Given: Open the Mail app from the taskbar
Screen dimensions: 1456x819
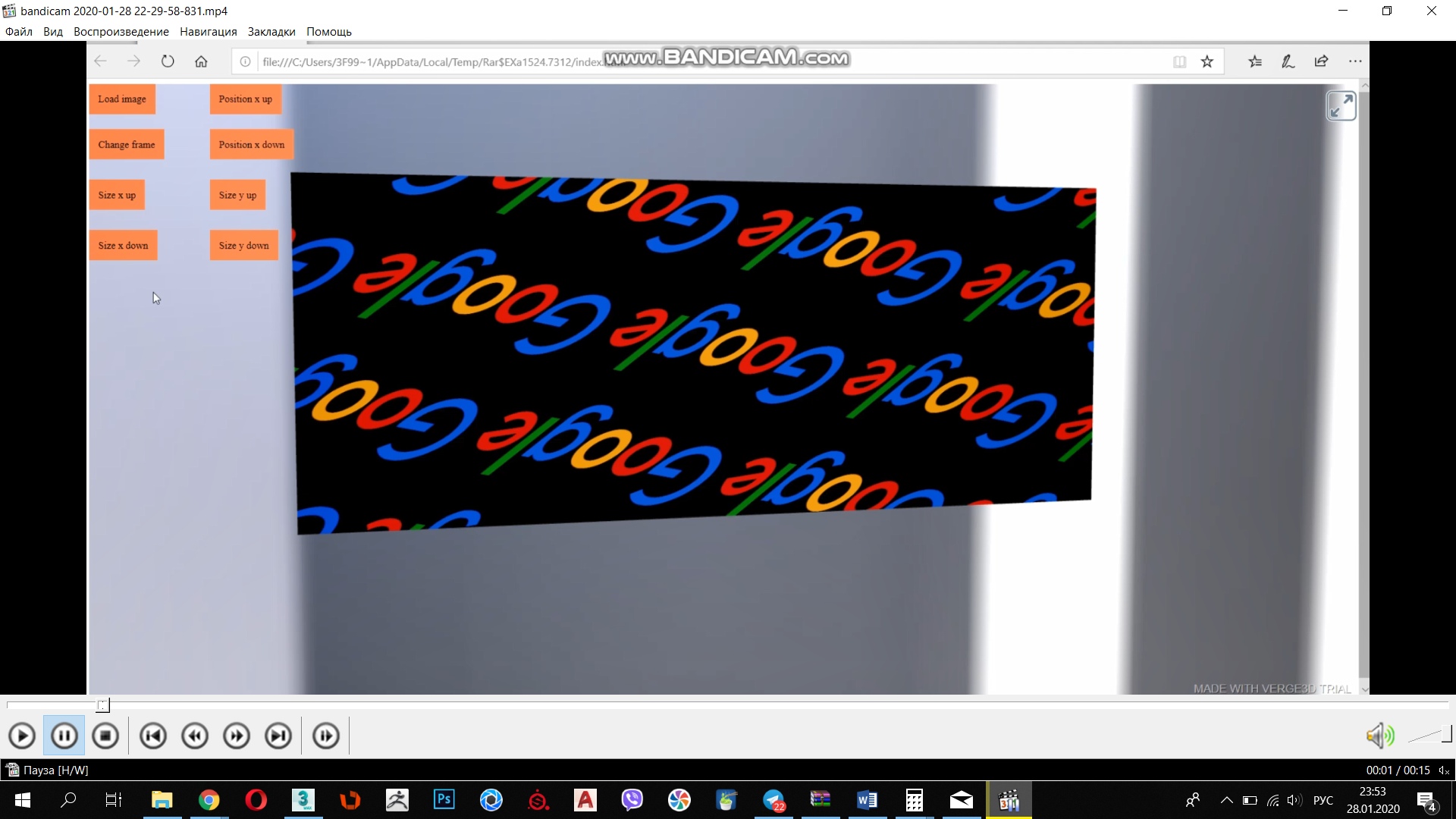Looking at the screenshot, I should pos(962,800).
